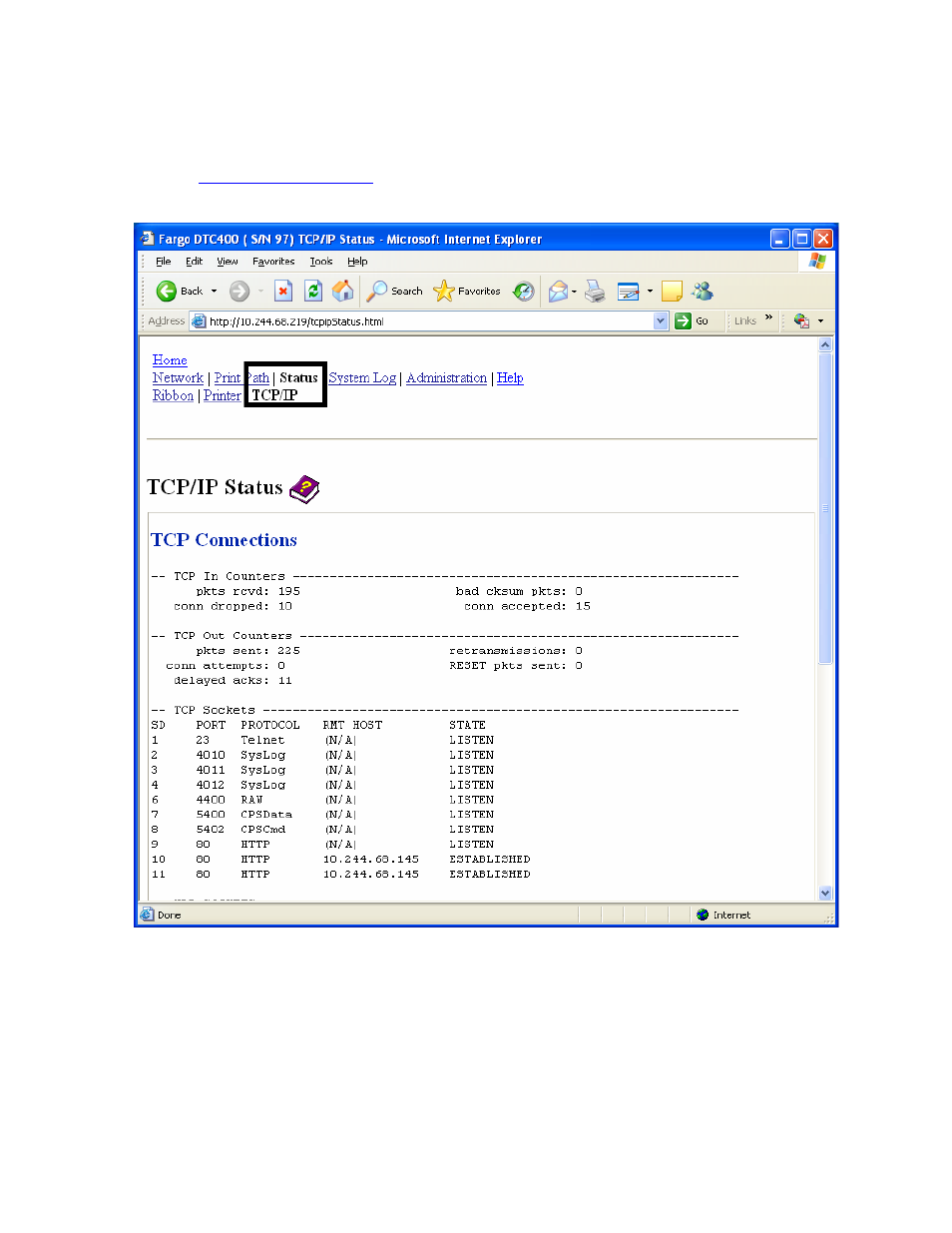Click the Help link in the page navigation

tap(510, 378)
